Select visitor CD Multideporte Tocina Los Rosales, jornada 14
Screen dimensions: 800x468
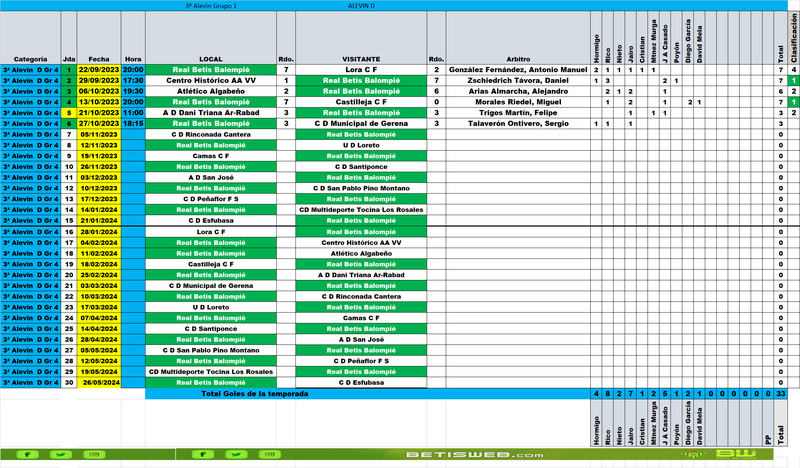(x=361, y=210)
